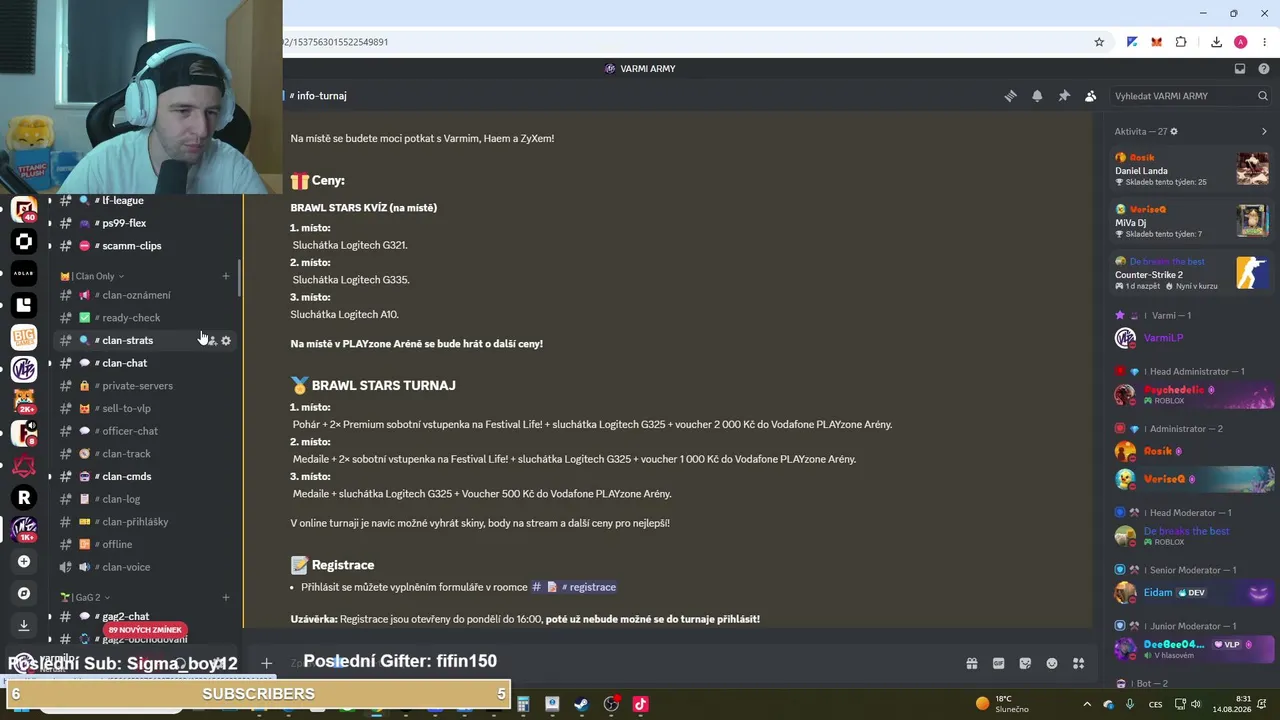Image resolution: width=1280 pixels, height=720 pixels.
Task: Create a channel in GaG 2 category
Action: click(x=226, y=598)
